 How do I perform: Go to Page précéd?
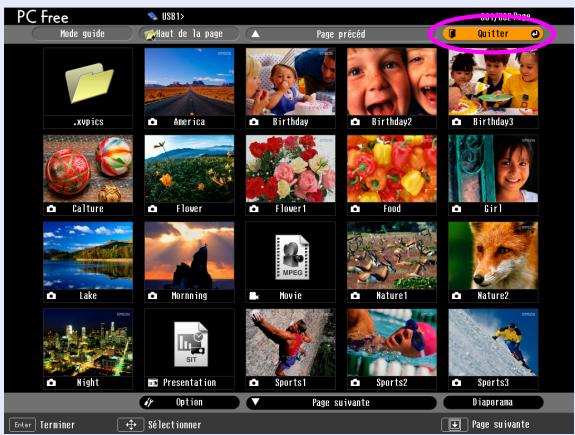(341, 34)
